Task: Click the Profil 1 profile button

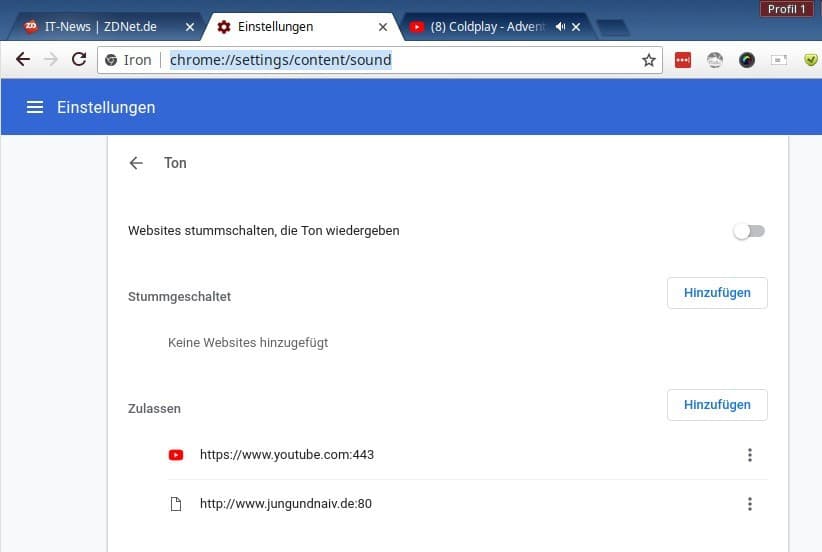Action: pos(787,9)
